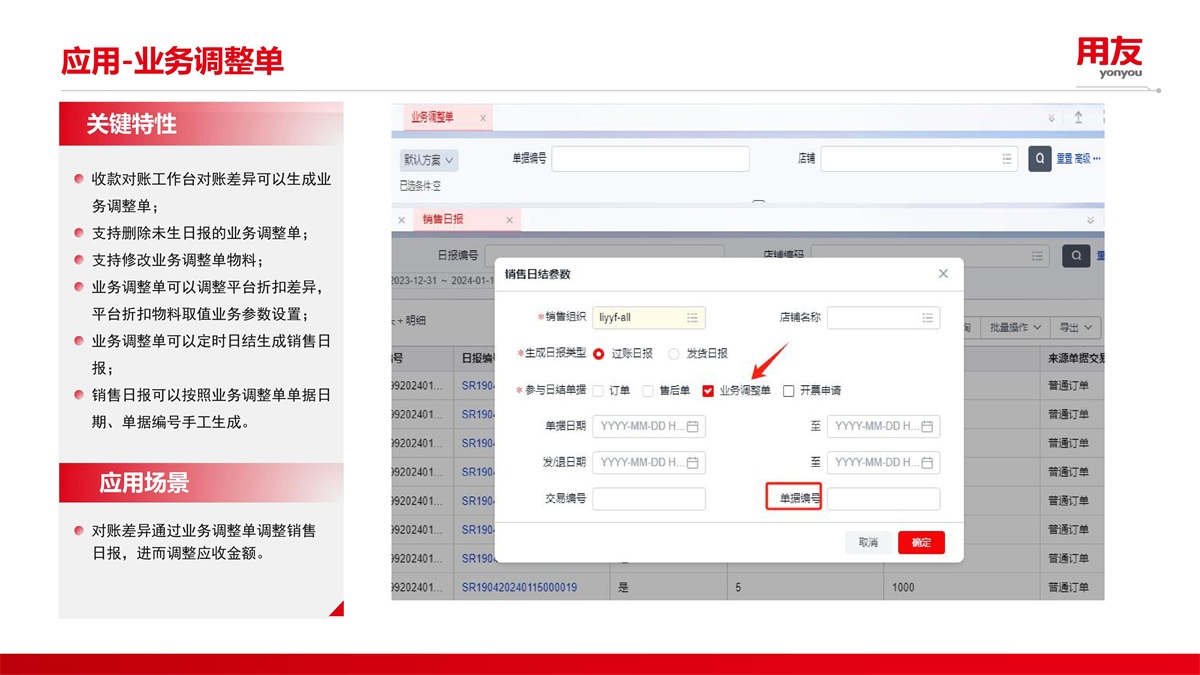Close the 销售日结参数 dialog with X
This screenshot has height=675, width=1200.
pyautogui.click(x=943, y=274)
